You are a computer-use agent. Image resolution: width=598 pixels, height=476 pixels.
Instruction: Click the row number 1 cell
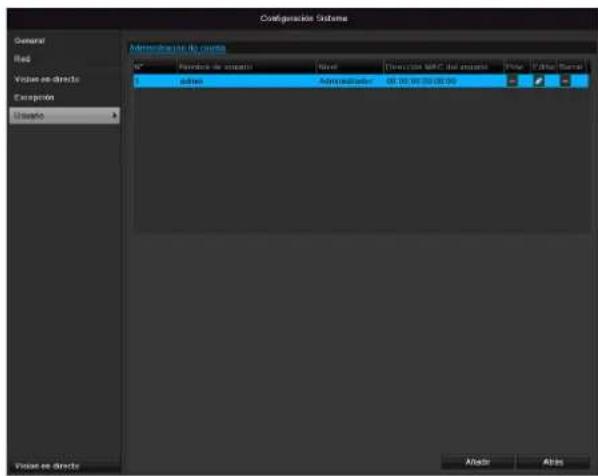click(137, 81)
